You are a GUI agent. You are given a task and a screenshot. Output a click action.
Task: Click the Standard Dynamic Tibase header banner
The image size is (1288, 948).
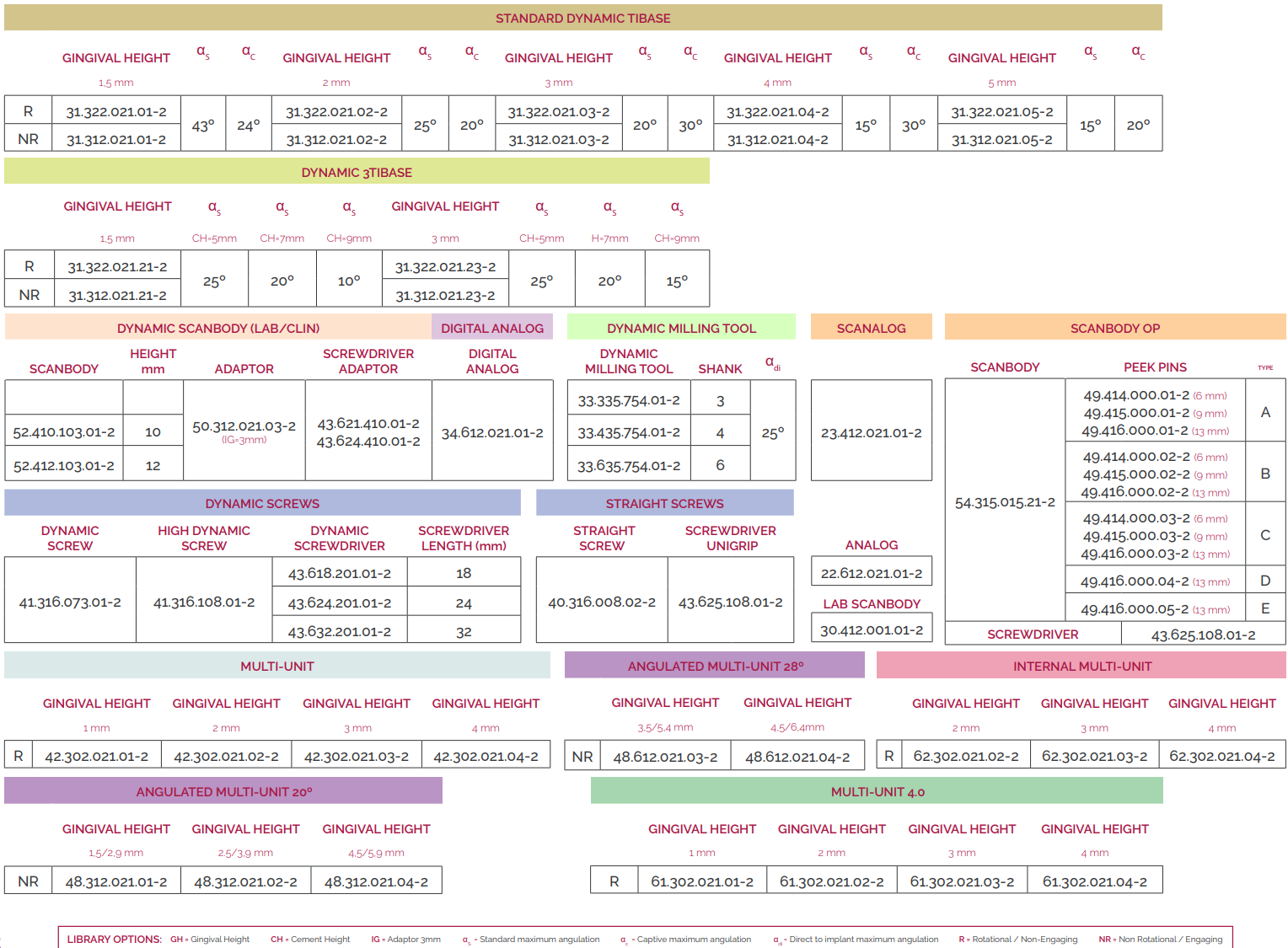(x=582, y=18)
